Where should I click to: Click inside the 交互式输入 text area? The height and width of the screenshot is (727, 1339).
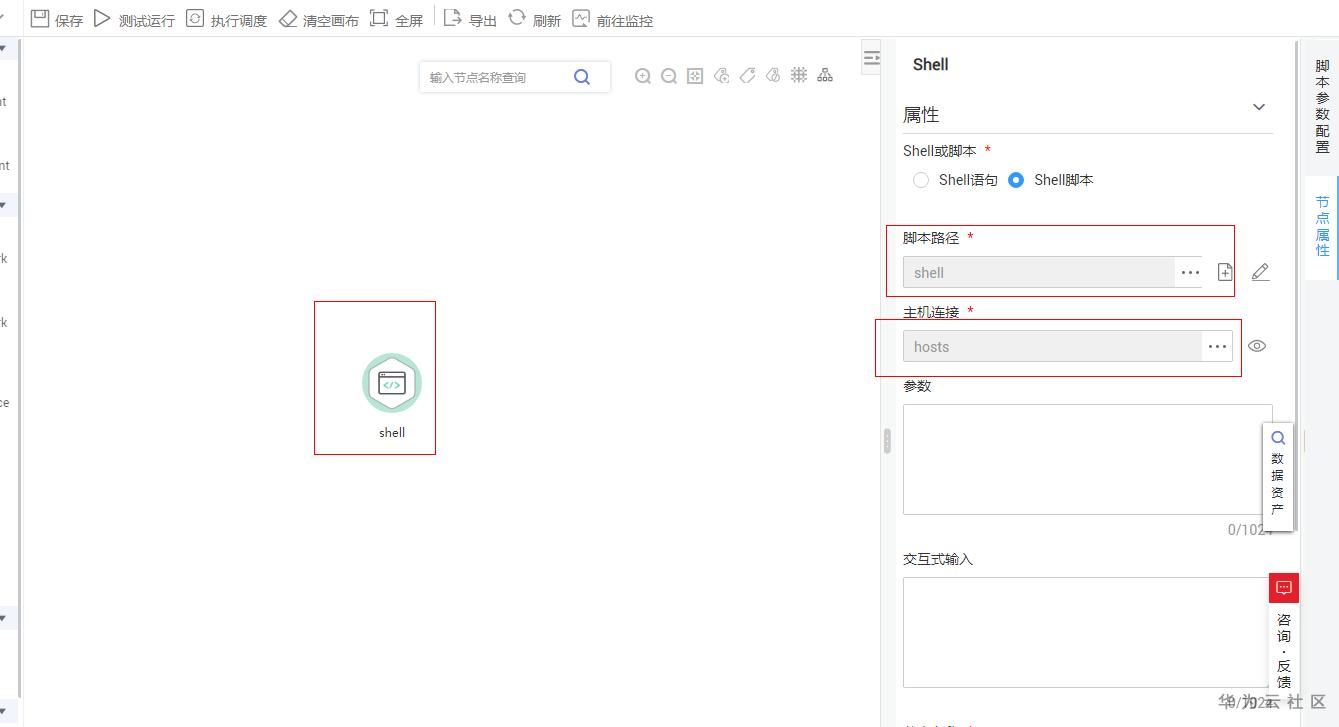coord(1088,632)
